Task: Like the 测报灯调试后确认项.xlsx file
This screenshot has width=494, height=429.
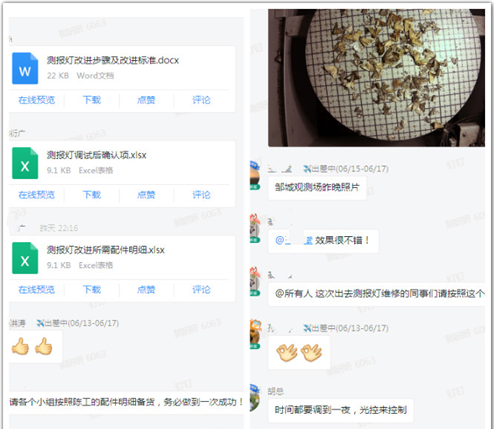Action: coord(146,195)
